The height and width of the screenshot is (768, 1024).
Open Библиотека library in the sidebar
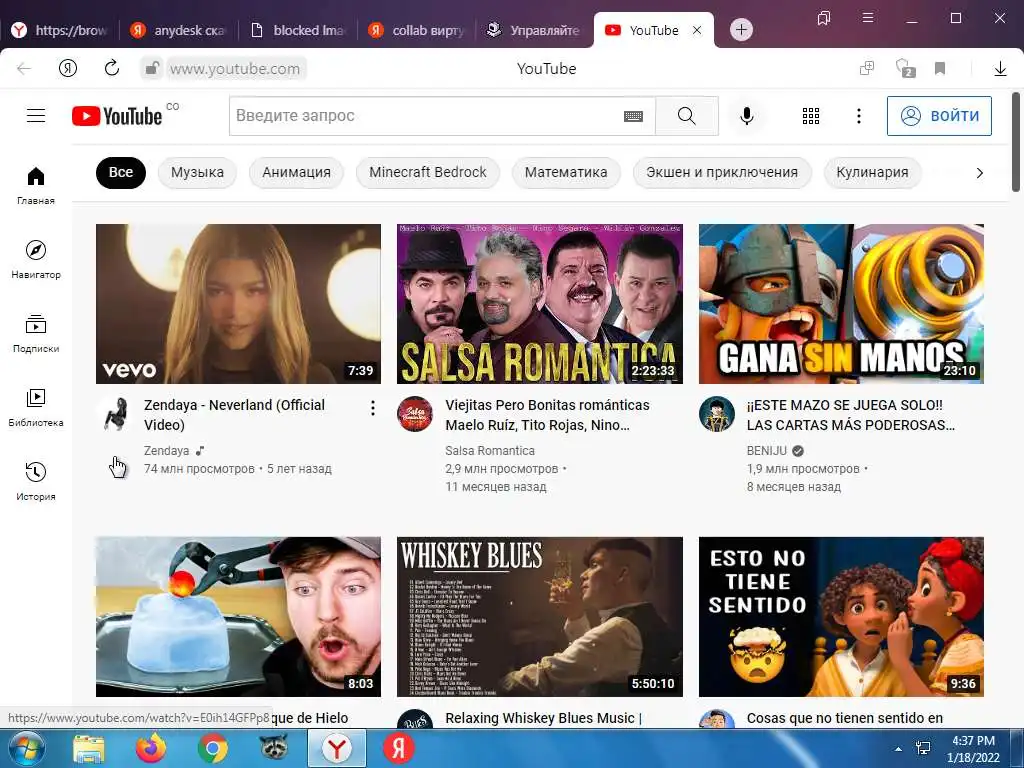click(x=36, y=408)
